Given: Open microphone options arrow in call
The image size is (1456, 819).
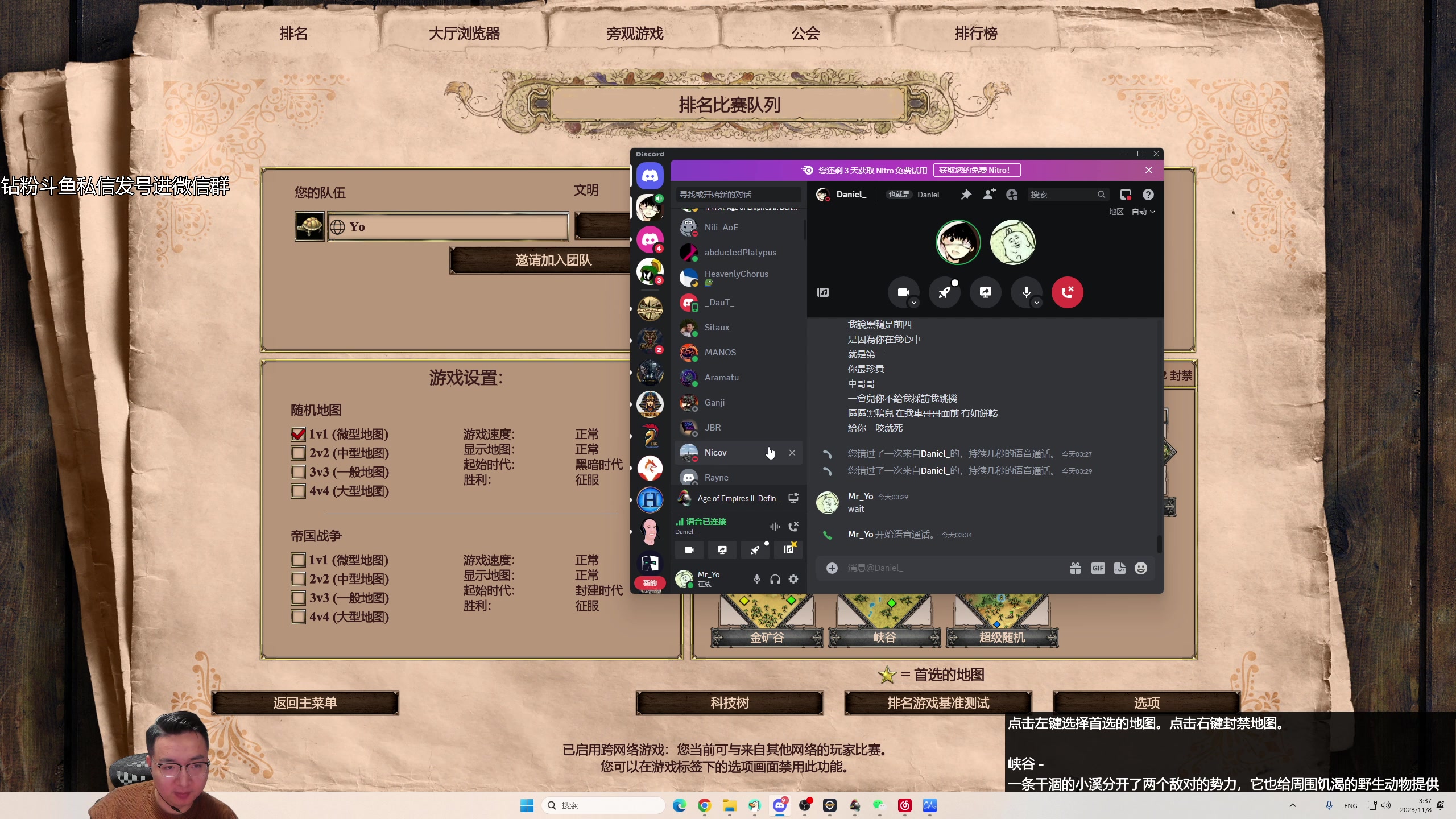Looking at the screenshot, I should click(x=1037, y=303).
